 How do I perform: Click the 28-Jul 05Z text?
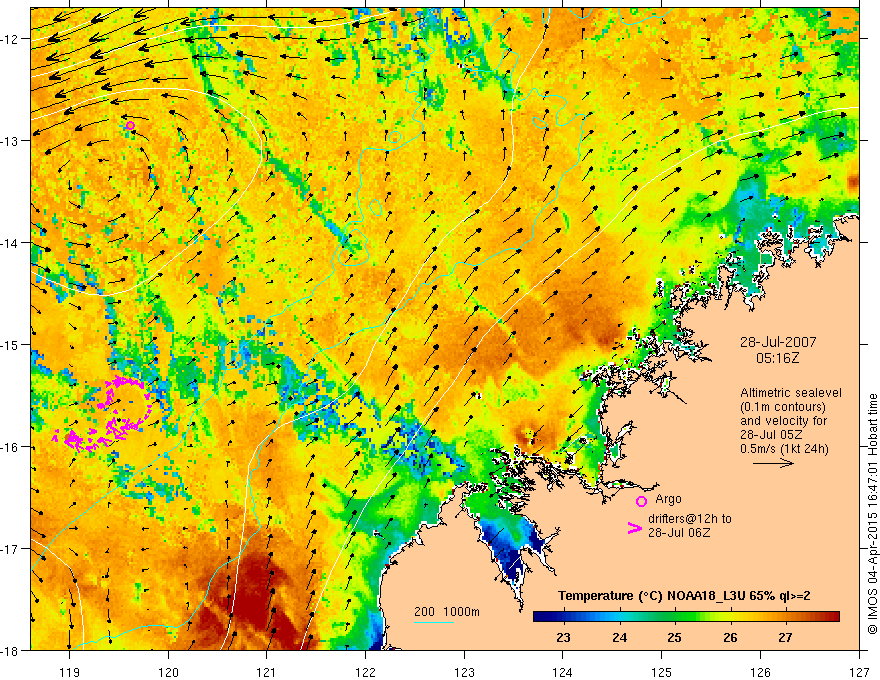tap(771, 435)
